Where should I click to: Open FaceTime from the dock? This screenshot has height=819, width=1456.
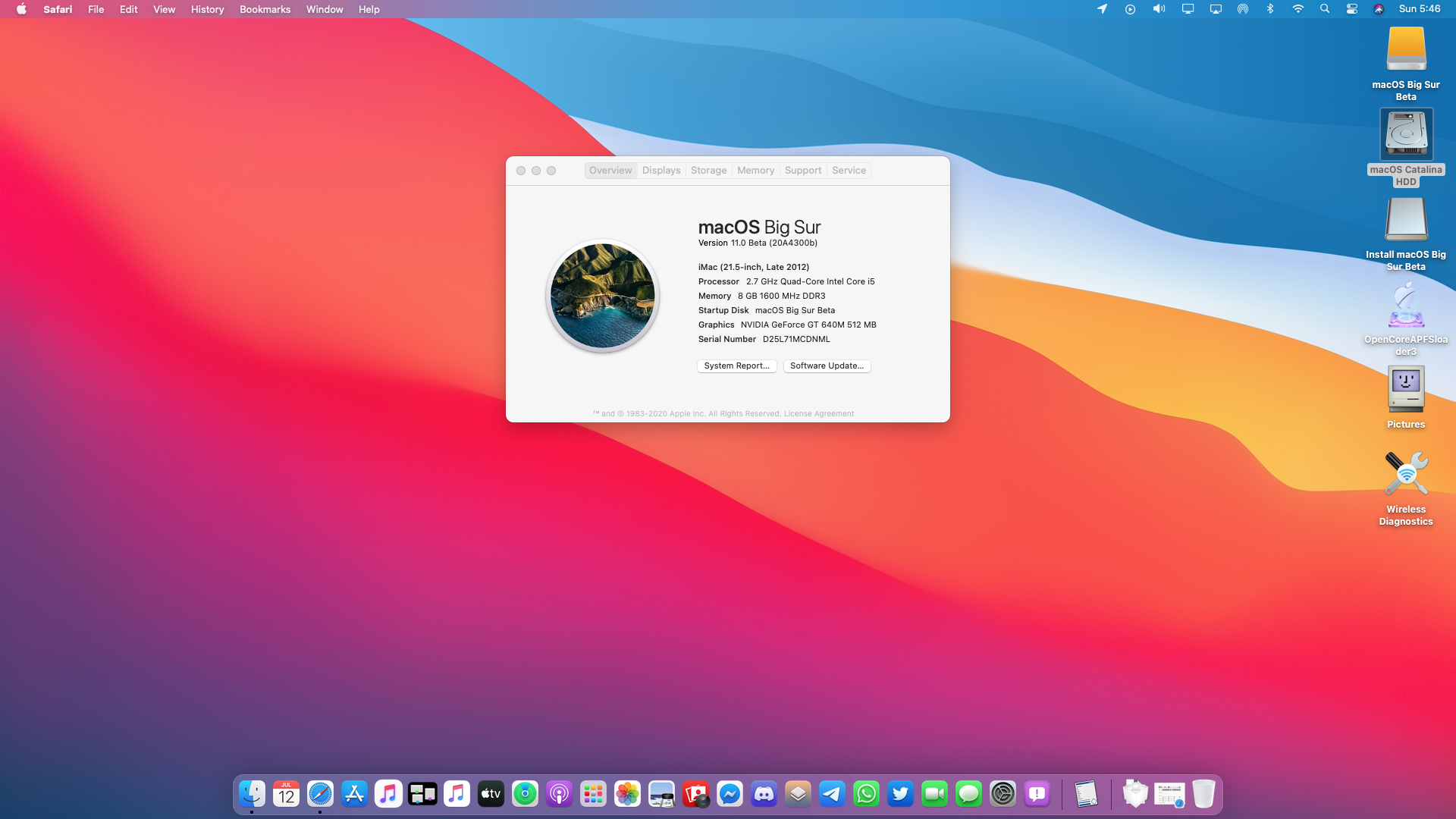tap(934, 794)
